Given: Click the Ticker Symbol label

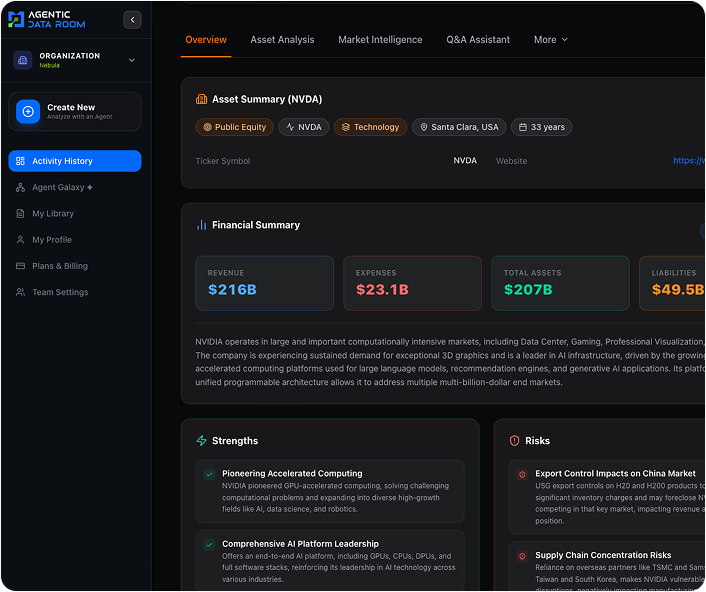Looking at the screenshot, I should coord(223,161).
